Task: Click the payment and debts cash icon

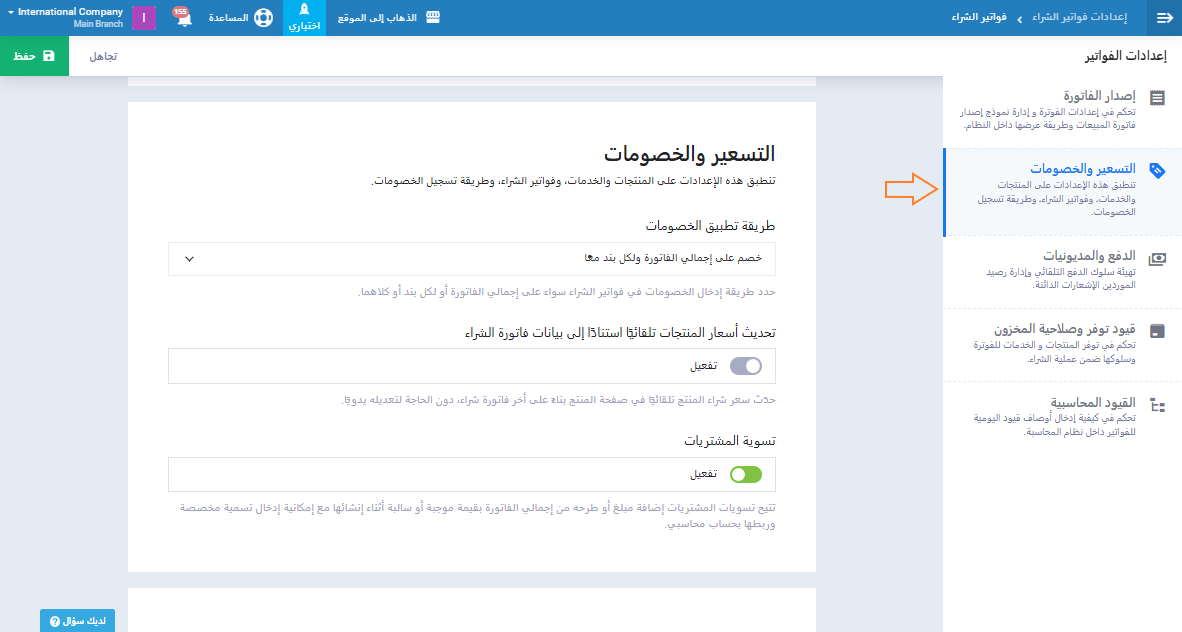Action: click(x=1157, y=258)
